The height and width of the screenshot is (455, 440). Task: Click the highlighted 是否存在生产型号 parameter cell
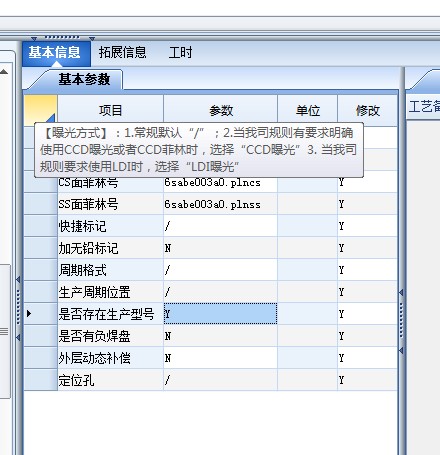pos(220,314)
